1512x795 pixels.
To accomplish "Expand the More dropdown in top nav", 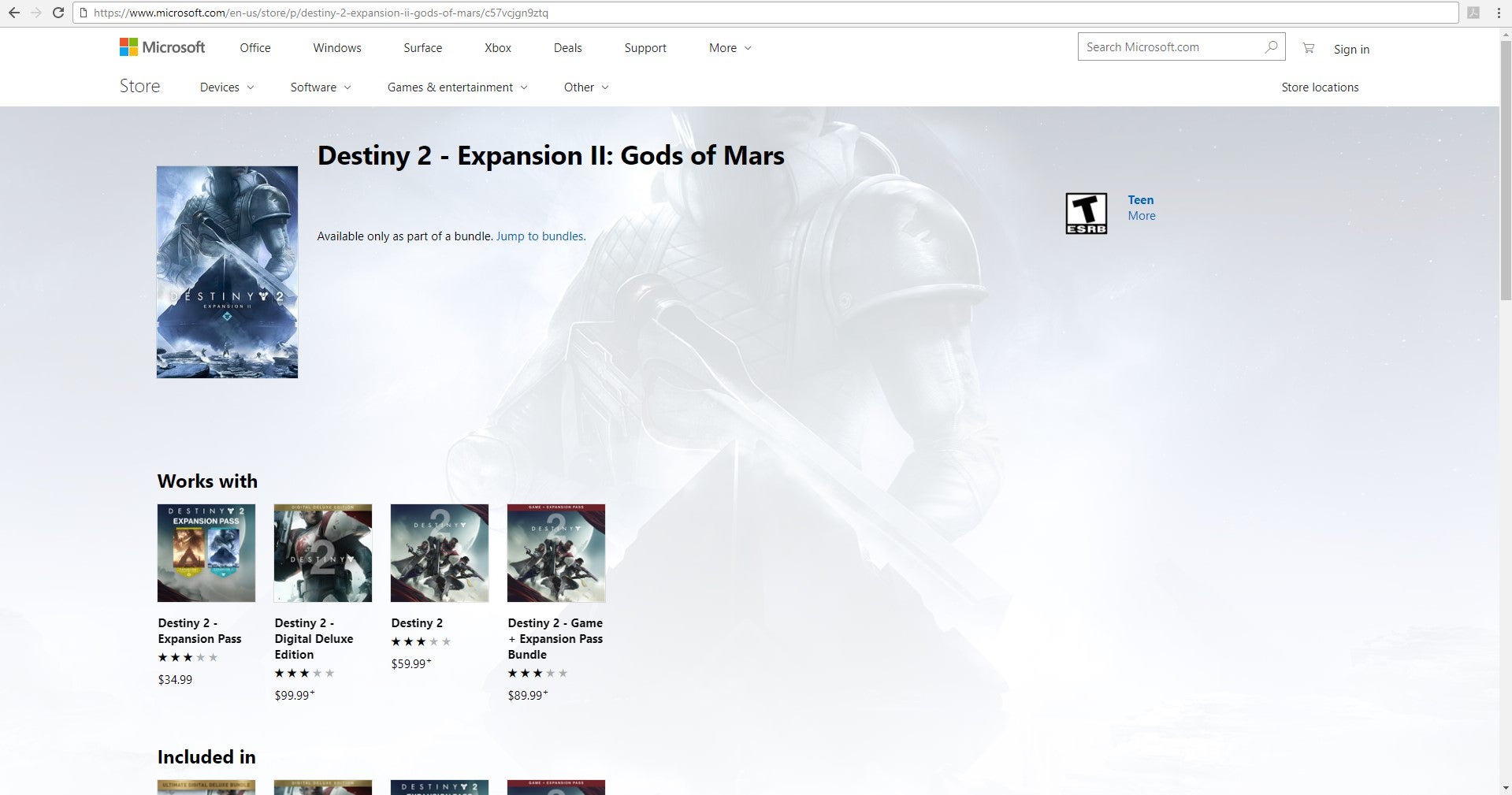I will [730, 48].
